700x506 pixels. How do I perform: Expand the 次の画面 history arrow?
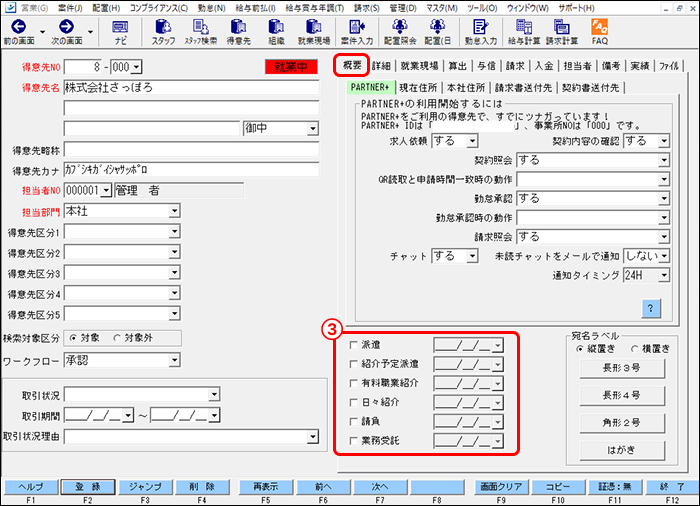90,32
